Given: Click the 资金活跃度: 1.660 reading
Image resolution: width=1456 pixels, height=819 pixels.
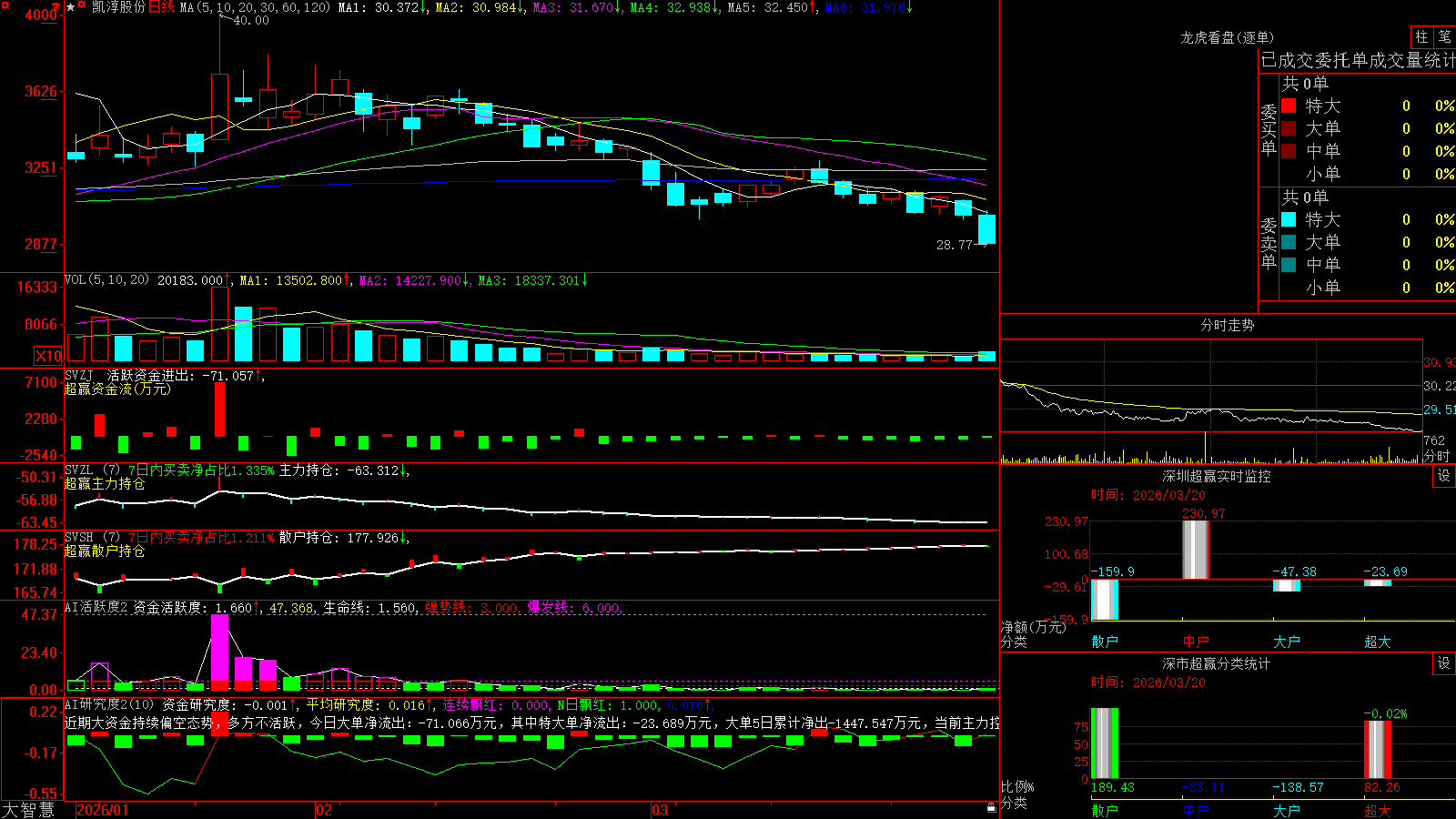Looking at the screenshot, I should coord(197,607).
